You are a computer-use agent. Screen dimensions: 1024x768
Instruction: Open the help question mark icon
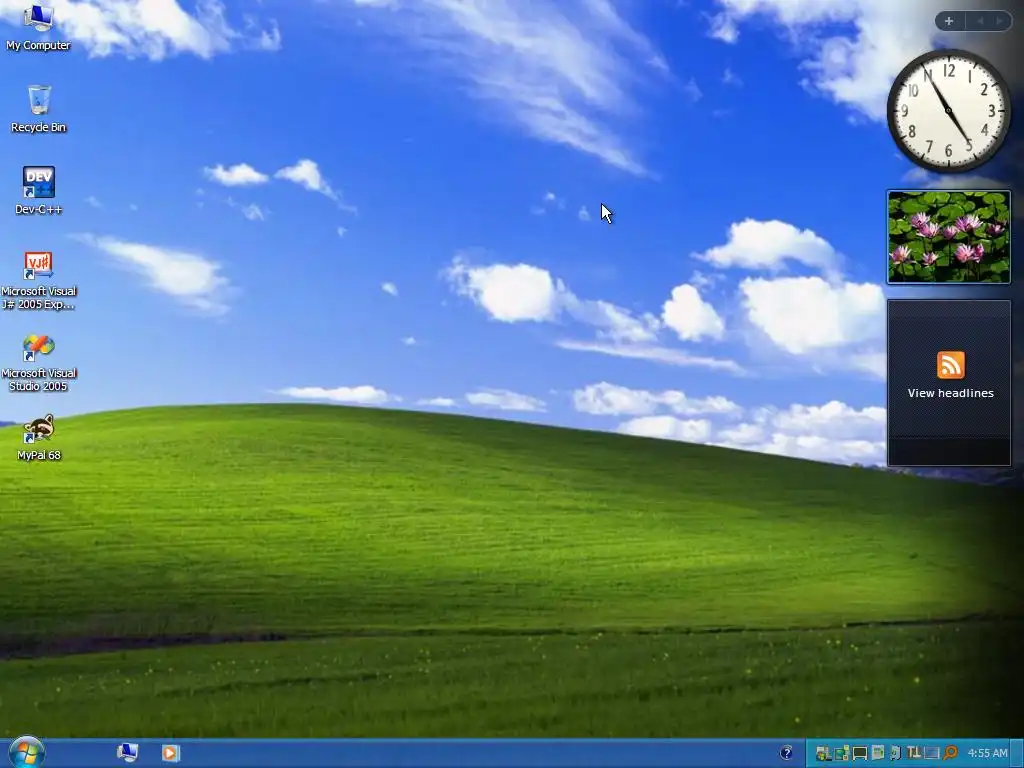786,753
